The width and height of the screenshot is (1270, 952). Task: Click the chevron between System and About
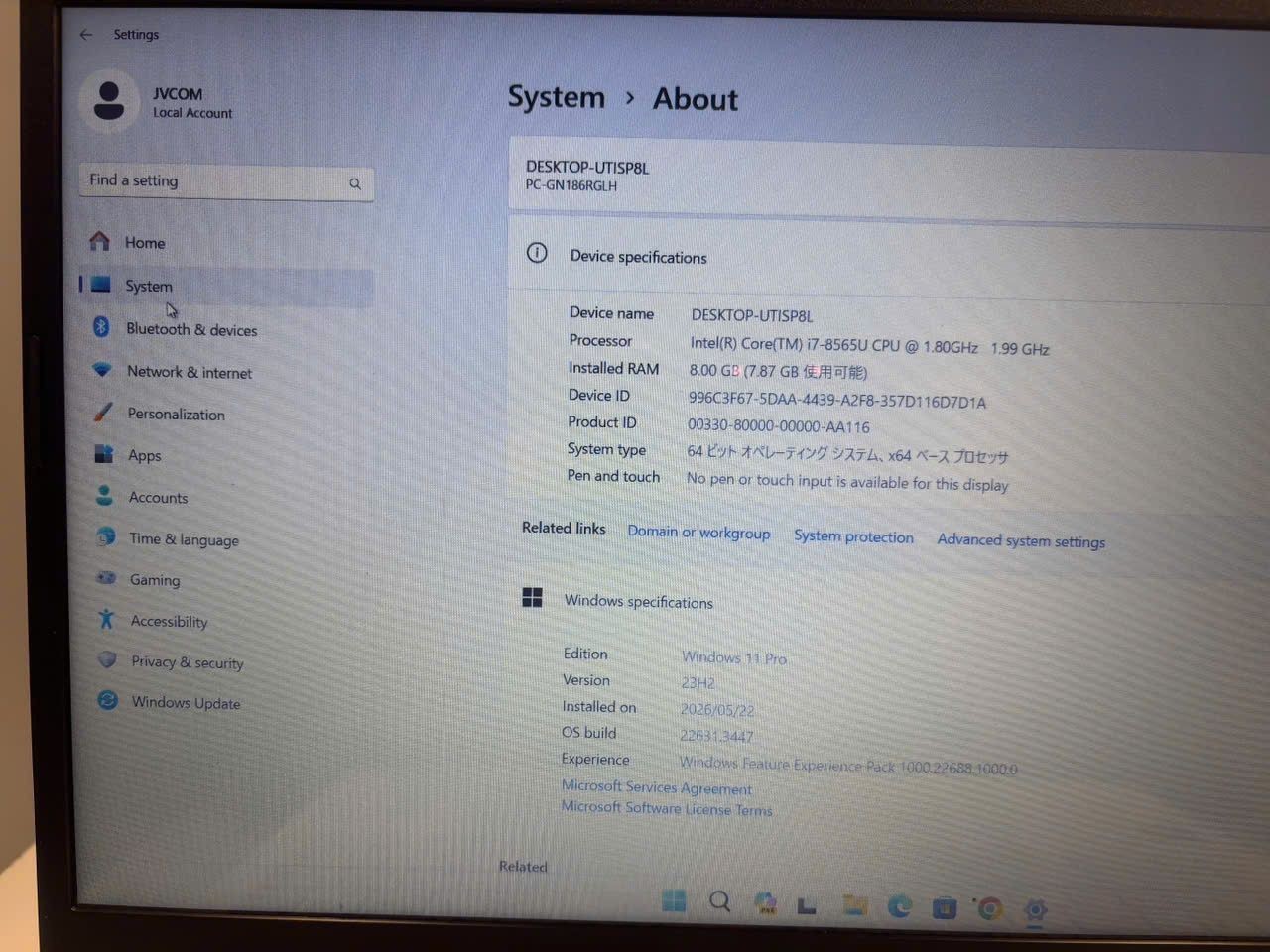coord(630,98)
